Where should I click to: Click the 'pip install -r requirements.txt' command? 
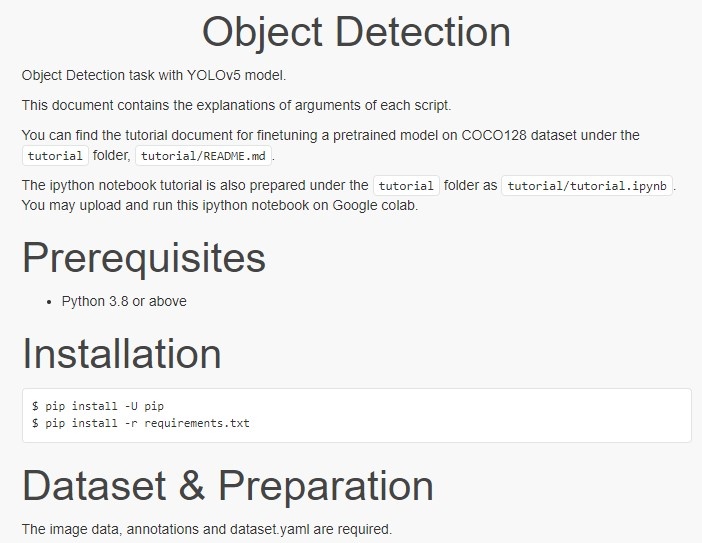[140, 423]
